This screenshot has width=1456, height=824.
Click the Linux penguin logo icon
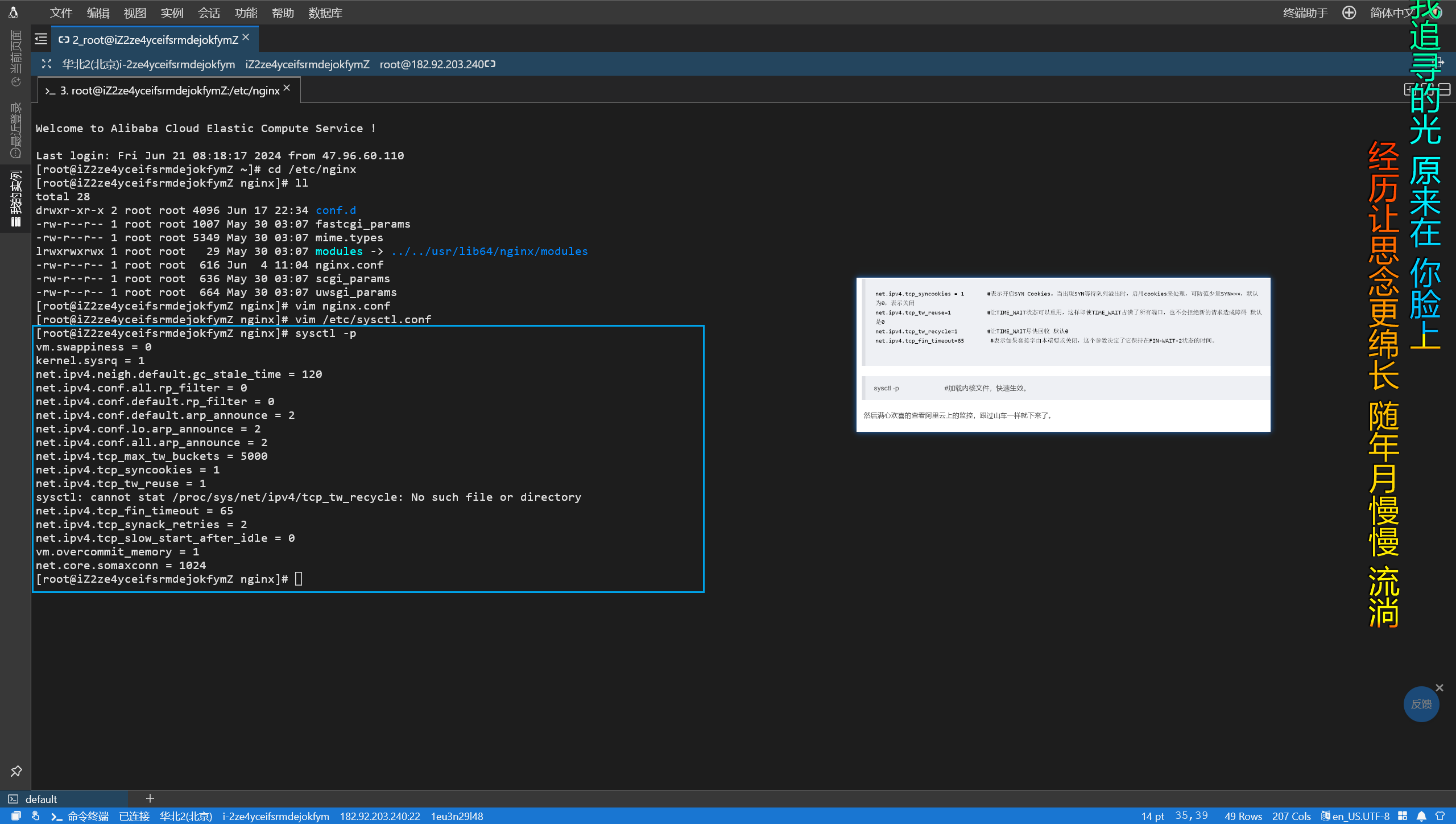click(14, 12)
